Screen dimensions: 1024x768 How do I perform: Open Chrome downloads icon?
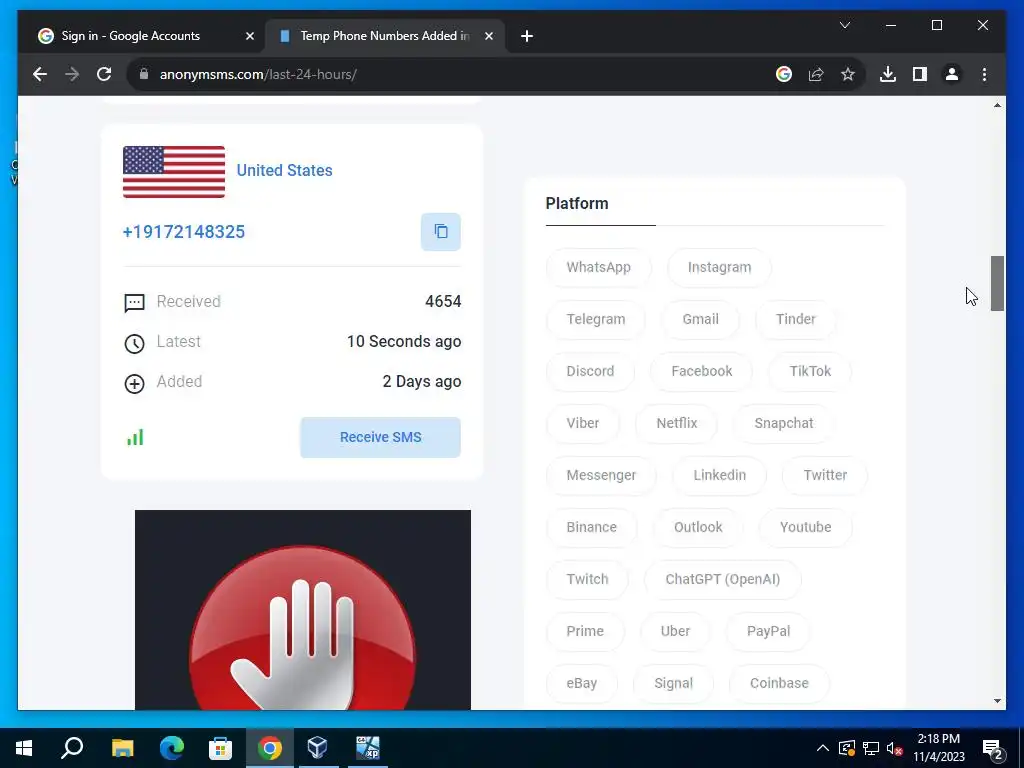[x=888, y=74]
